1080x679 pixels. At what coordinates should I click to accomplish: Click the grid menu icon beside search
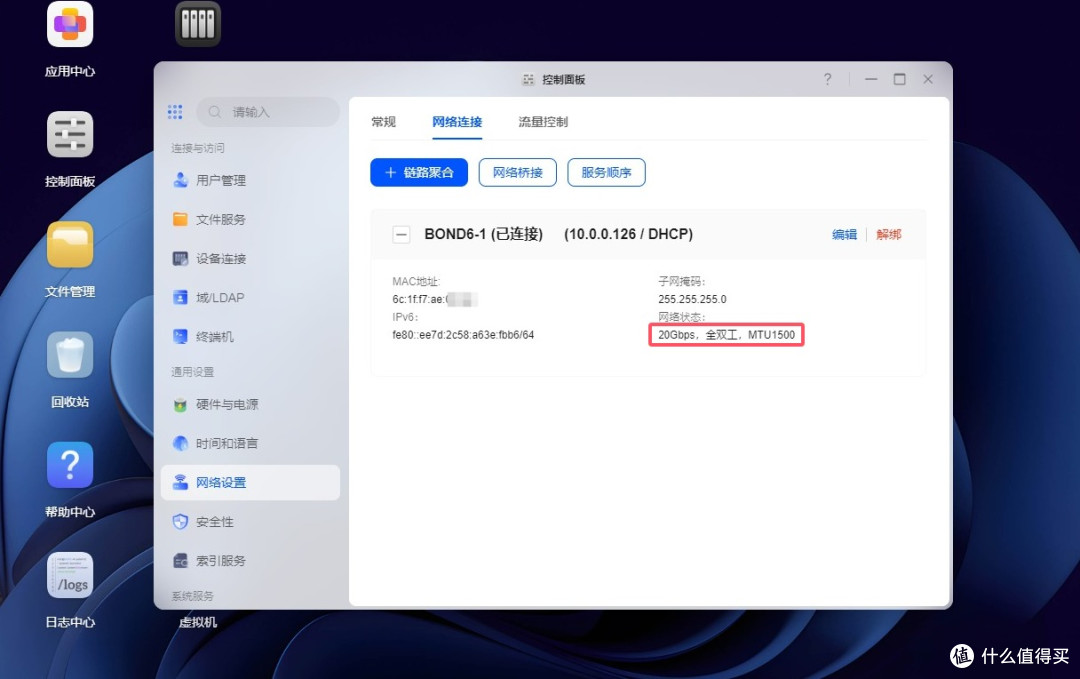tap(175, 112)
